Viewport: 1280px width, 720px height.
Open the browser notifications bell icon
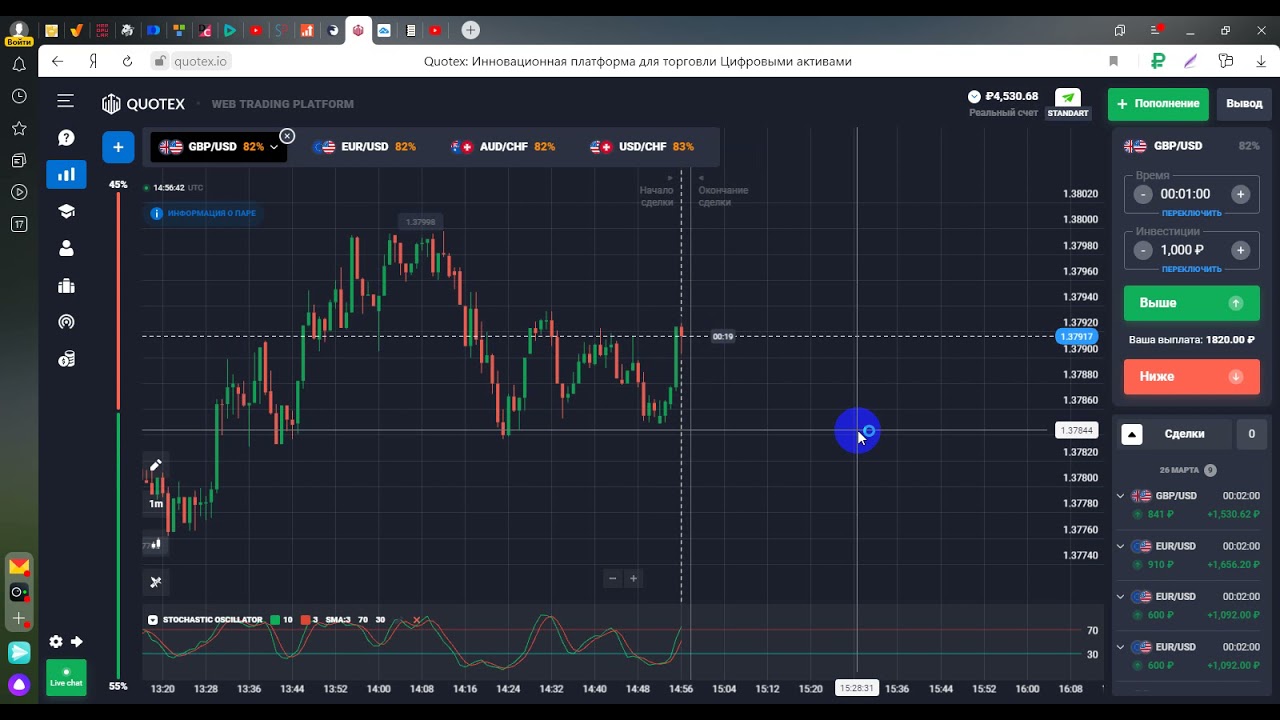tap(18, 65)
